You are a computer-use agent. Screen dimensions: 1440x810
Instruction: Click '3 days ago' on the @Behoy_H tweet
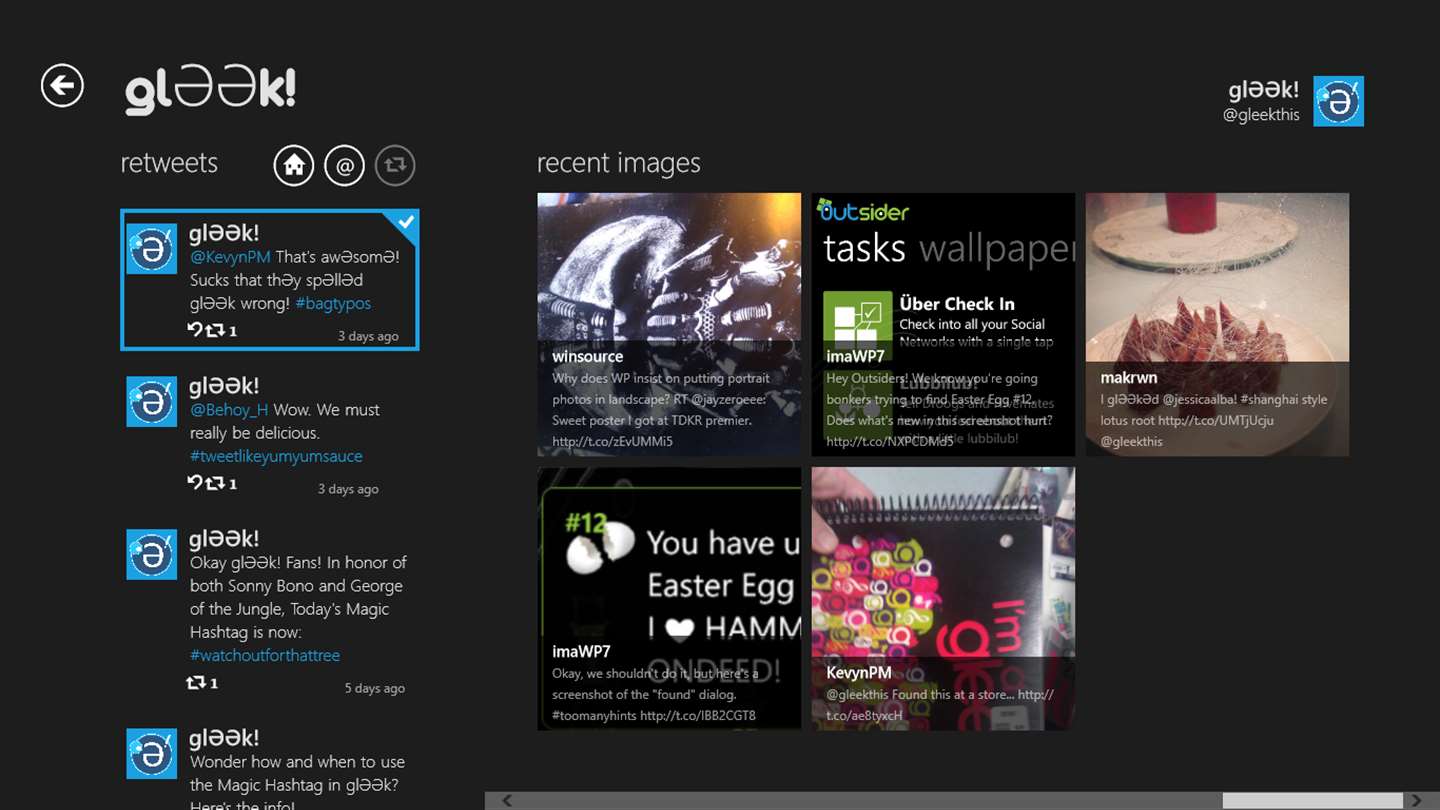348,489
